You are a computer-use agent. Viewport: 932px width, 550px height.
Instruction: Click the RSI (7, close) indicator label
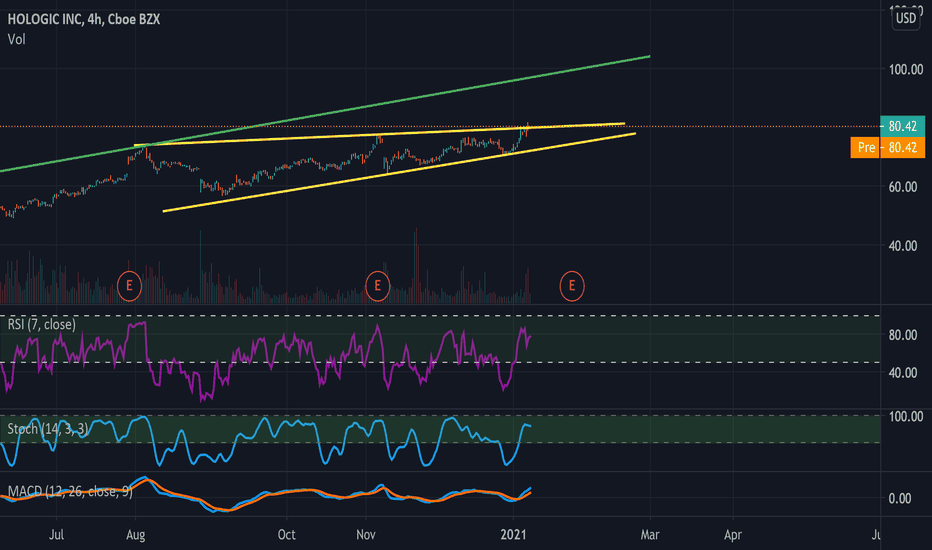pyautogui.click(x=42, y=325)
